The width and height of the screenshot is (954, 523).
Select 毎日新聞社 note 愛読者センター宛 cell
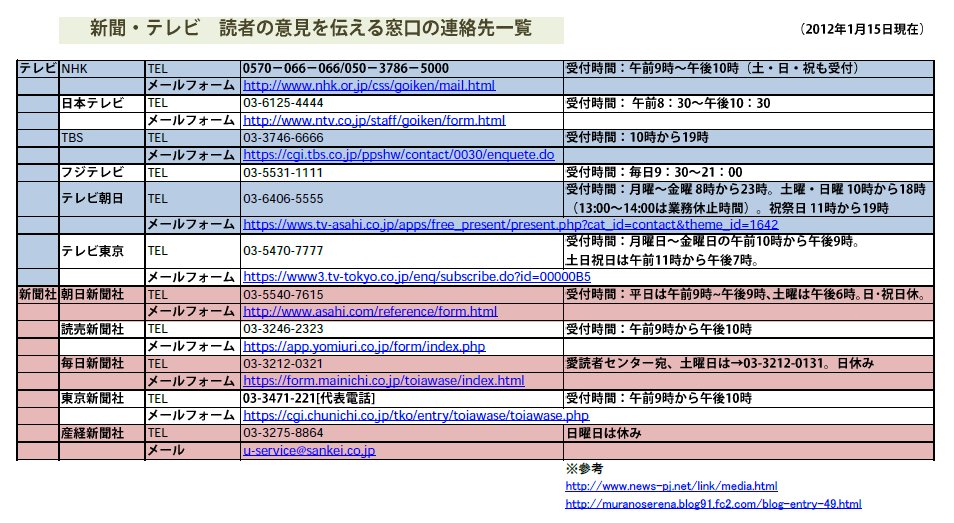749,364
